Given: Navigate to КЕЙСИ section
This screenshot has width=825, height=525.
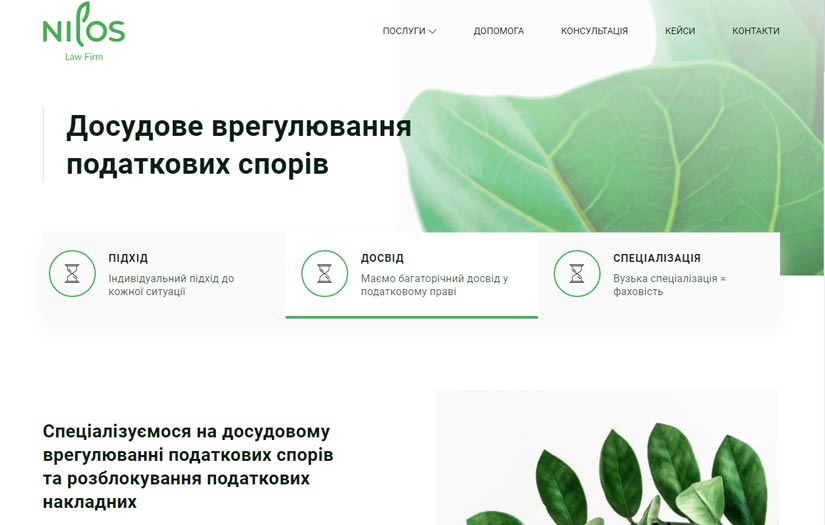Looking at the screenshot, I should [680, 31].
